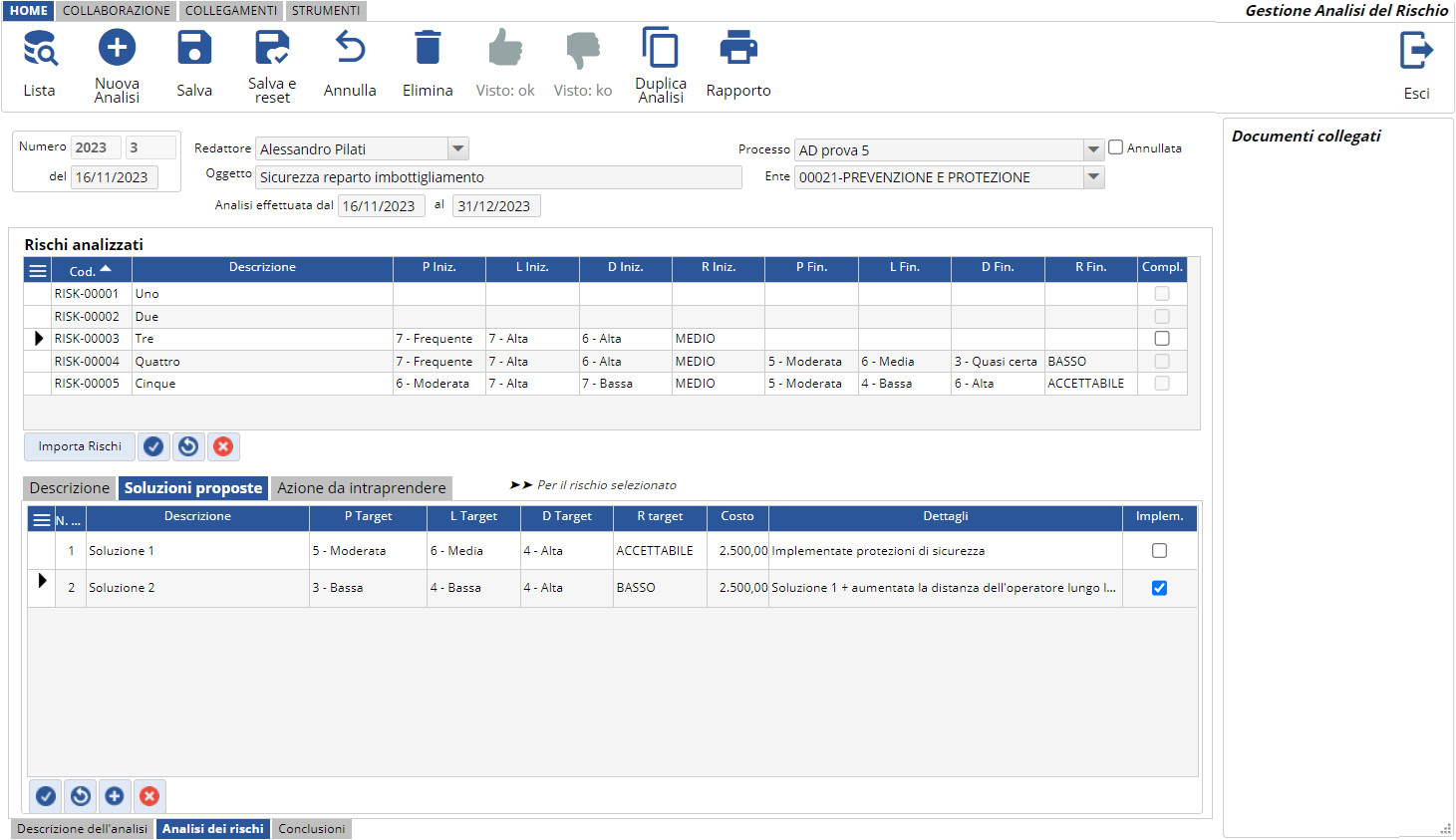The image size is (1456, 840).
Task: Go to the Conclusioni bottom tab
Action: (312, 829)
